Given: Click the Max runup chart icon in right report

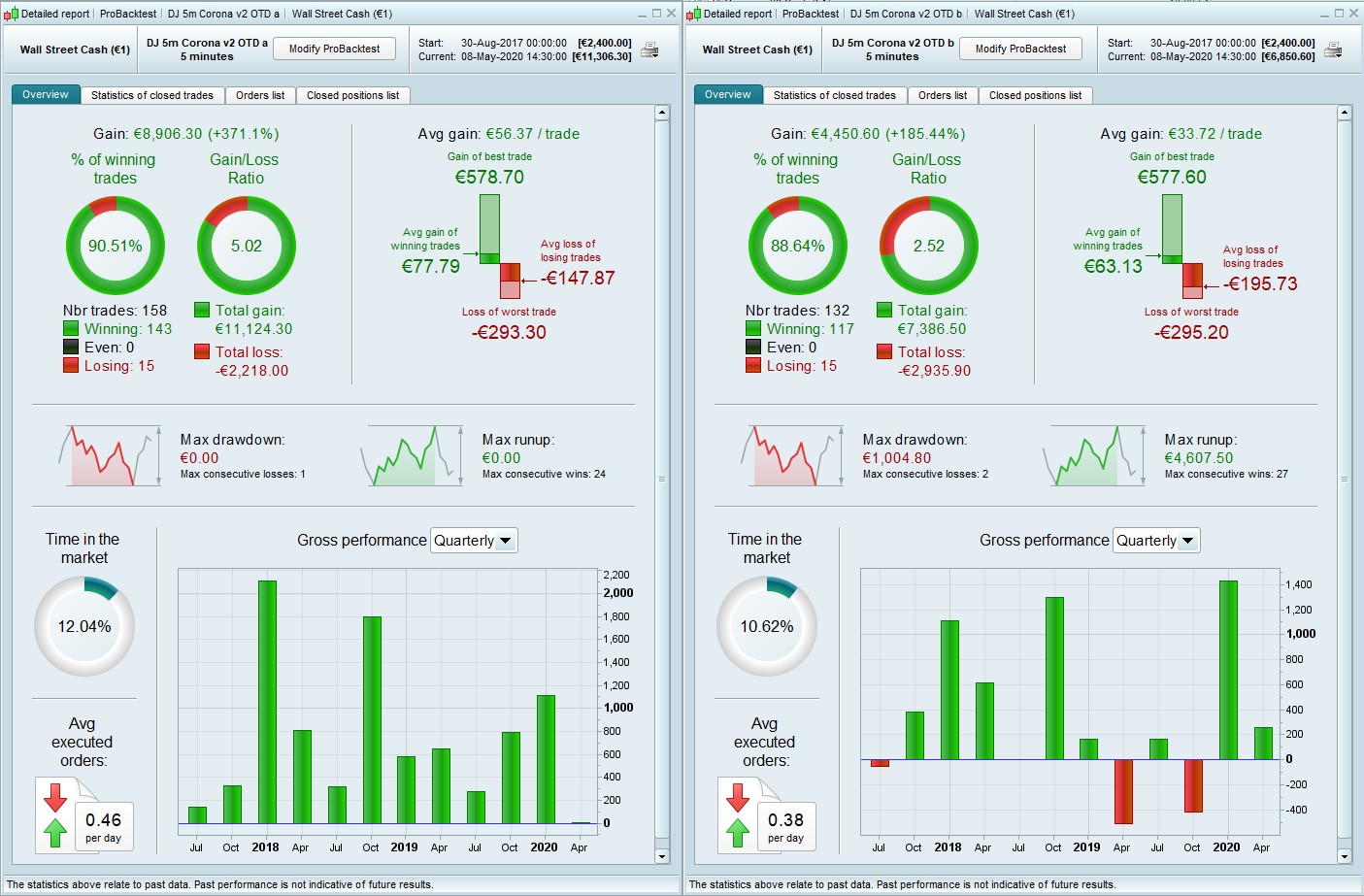Looking at the screenshot, I should (1092, 455).
